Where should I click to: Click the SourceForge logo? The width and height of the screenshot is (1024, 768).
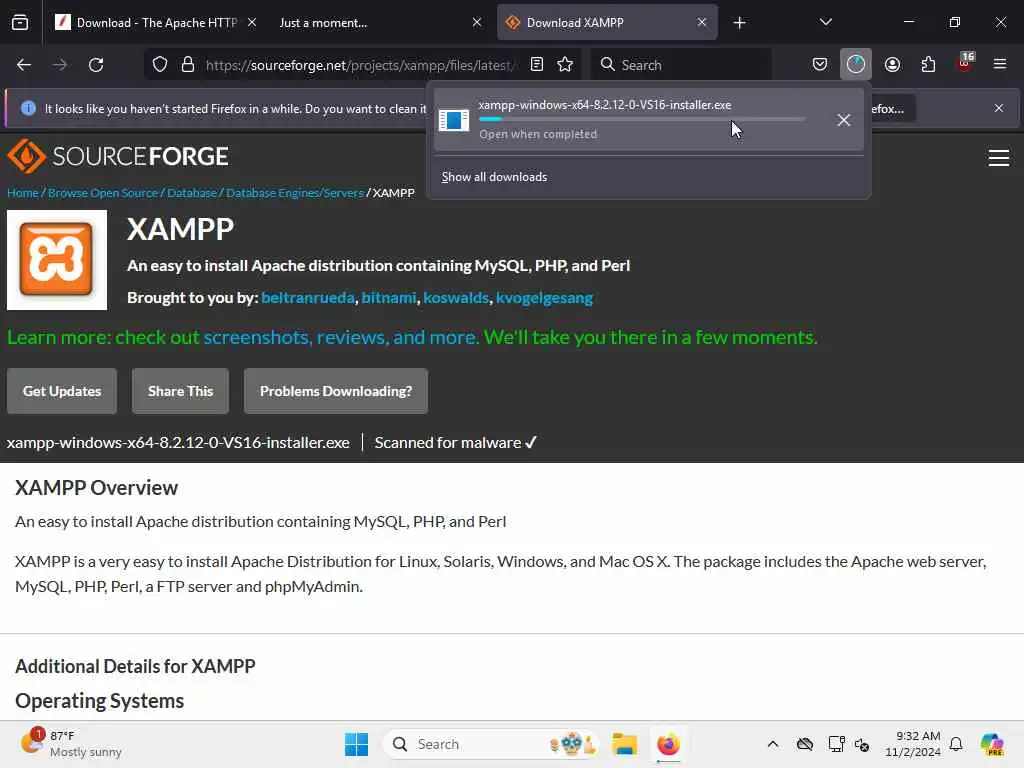[x=118, y=156]
